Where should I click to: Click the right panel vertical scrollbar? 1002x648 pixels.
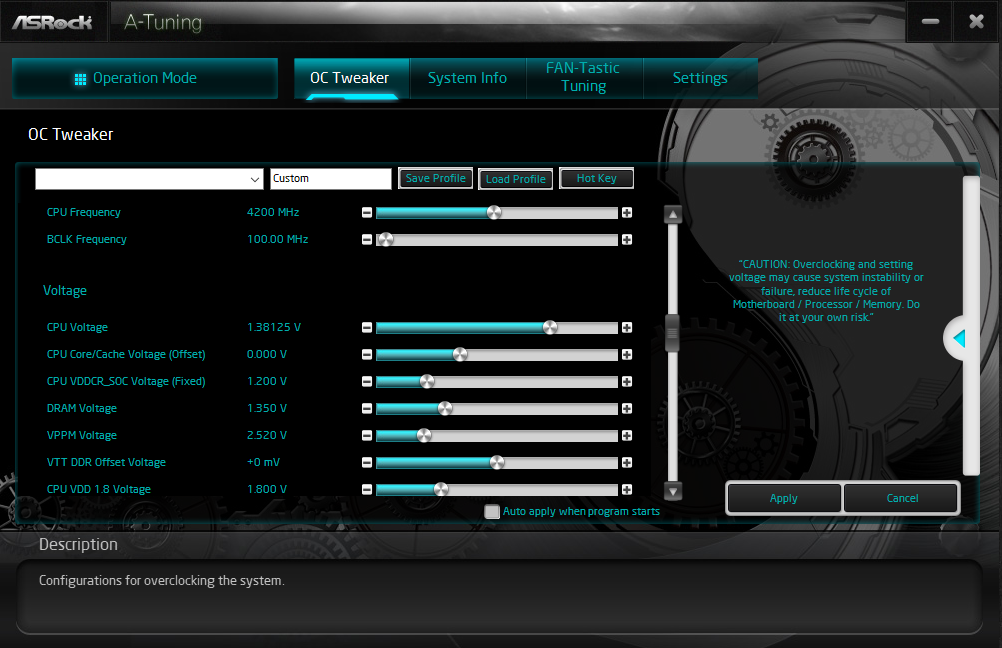tap(971, 326)
